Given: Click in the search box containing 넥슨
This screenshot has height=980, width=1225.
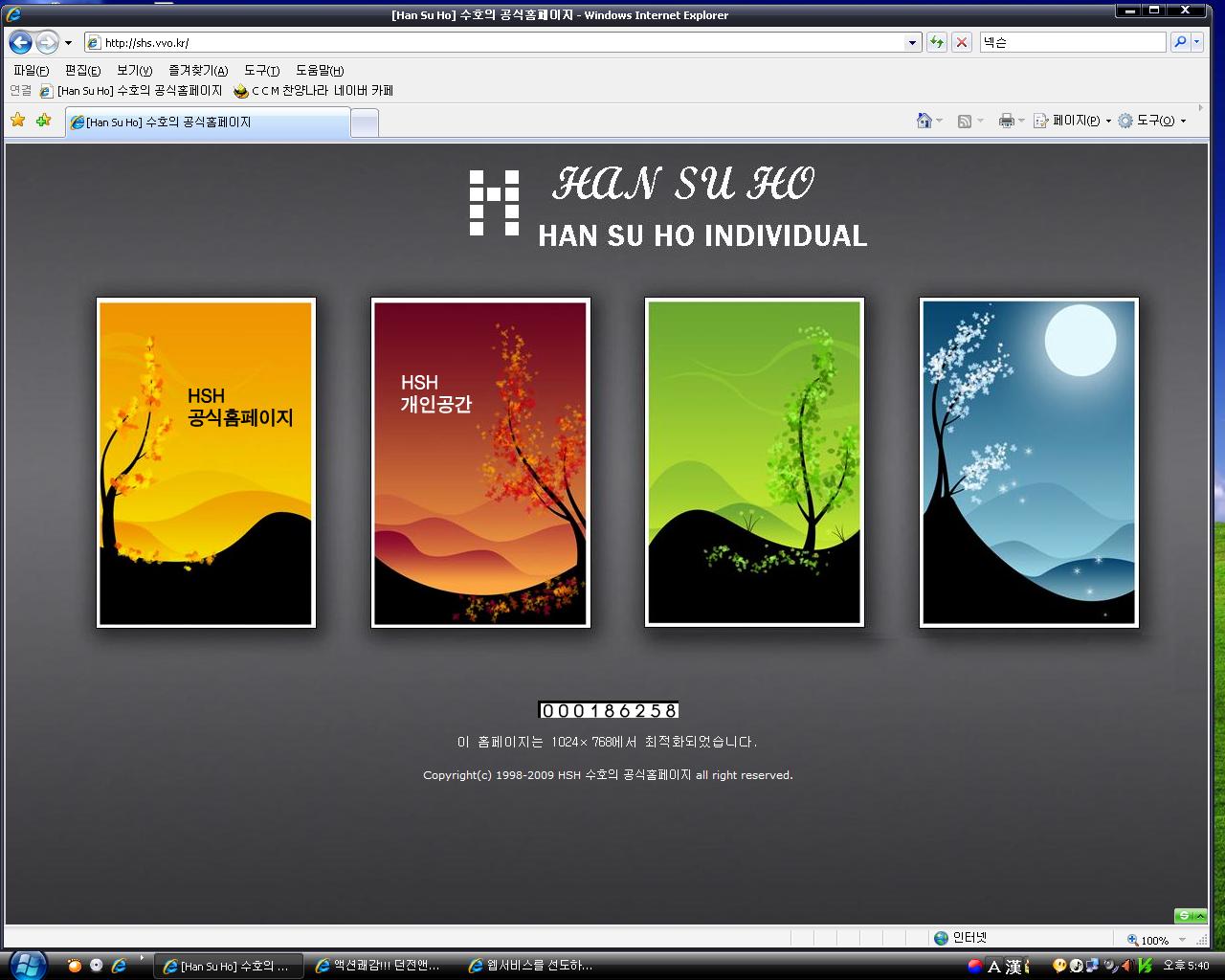Looking at the screenshot, I should 1072,42.
